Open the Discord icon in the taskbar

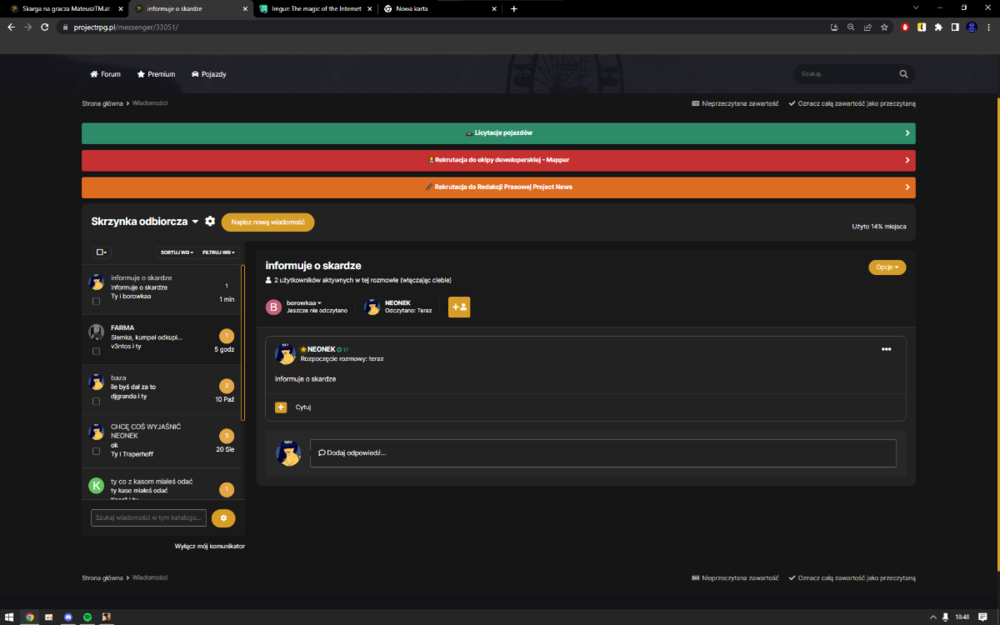(x=68, y=617)
